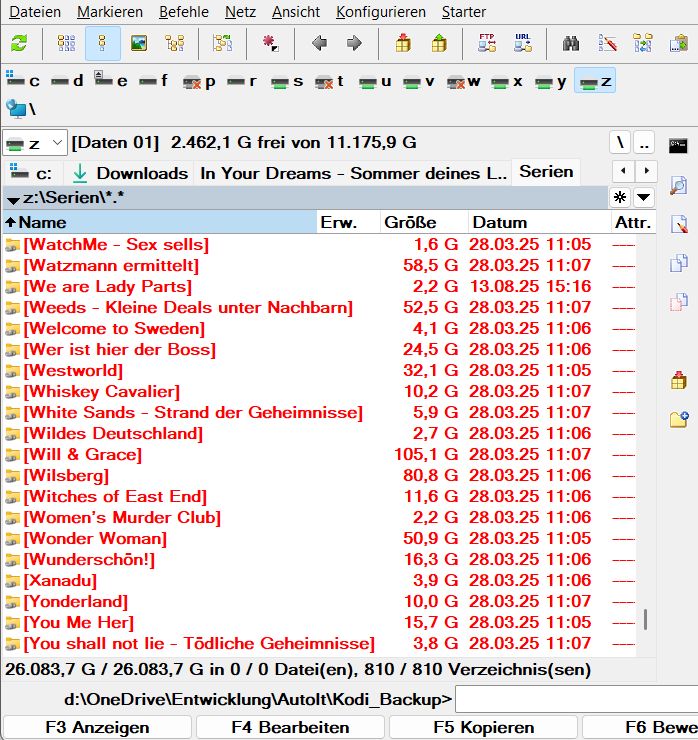Enable thumbnail view with the picture icon
698x740 pixels.
point(139,44)
